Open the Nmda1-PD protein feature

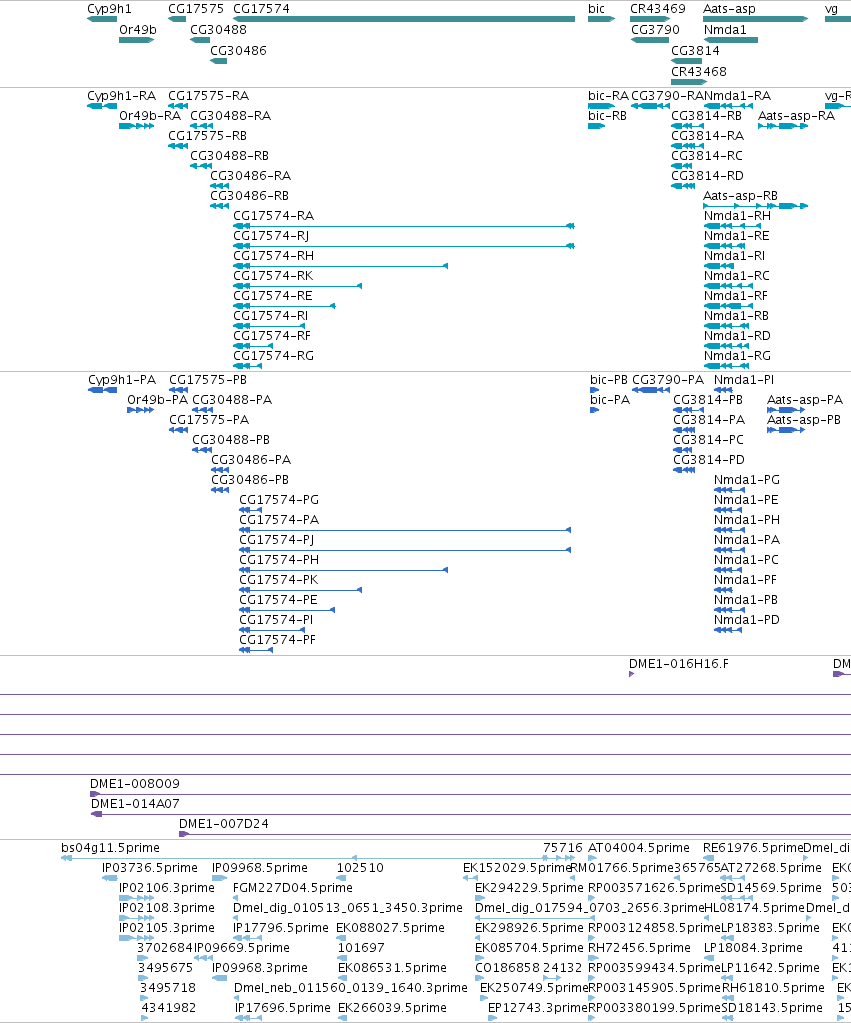728,630
